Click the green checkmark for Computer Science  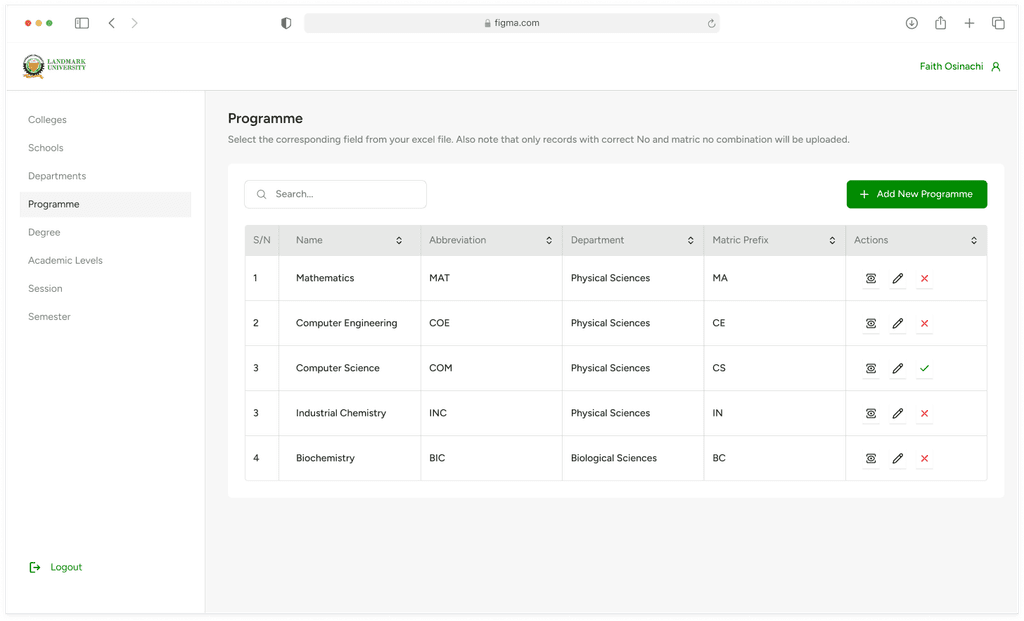pyautogui.click(x=924, y=368)
